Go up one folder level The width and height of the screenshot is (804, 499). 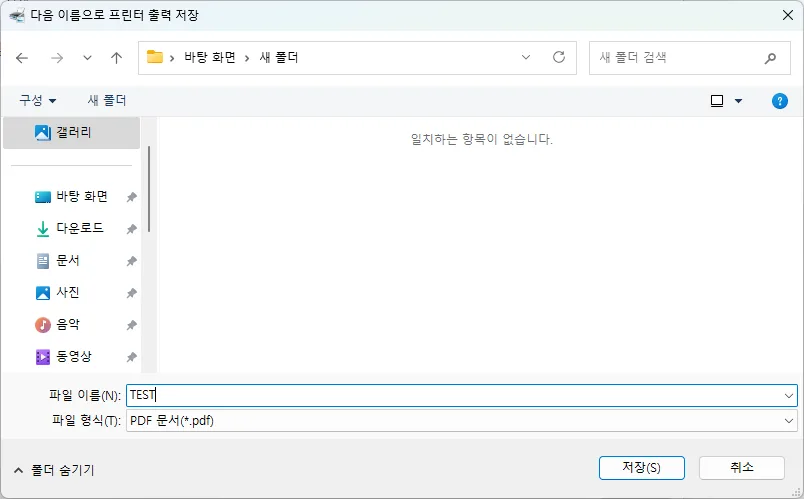[x=116, y=58]
